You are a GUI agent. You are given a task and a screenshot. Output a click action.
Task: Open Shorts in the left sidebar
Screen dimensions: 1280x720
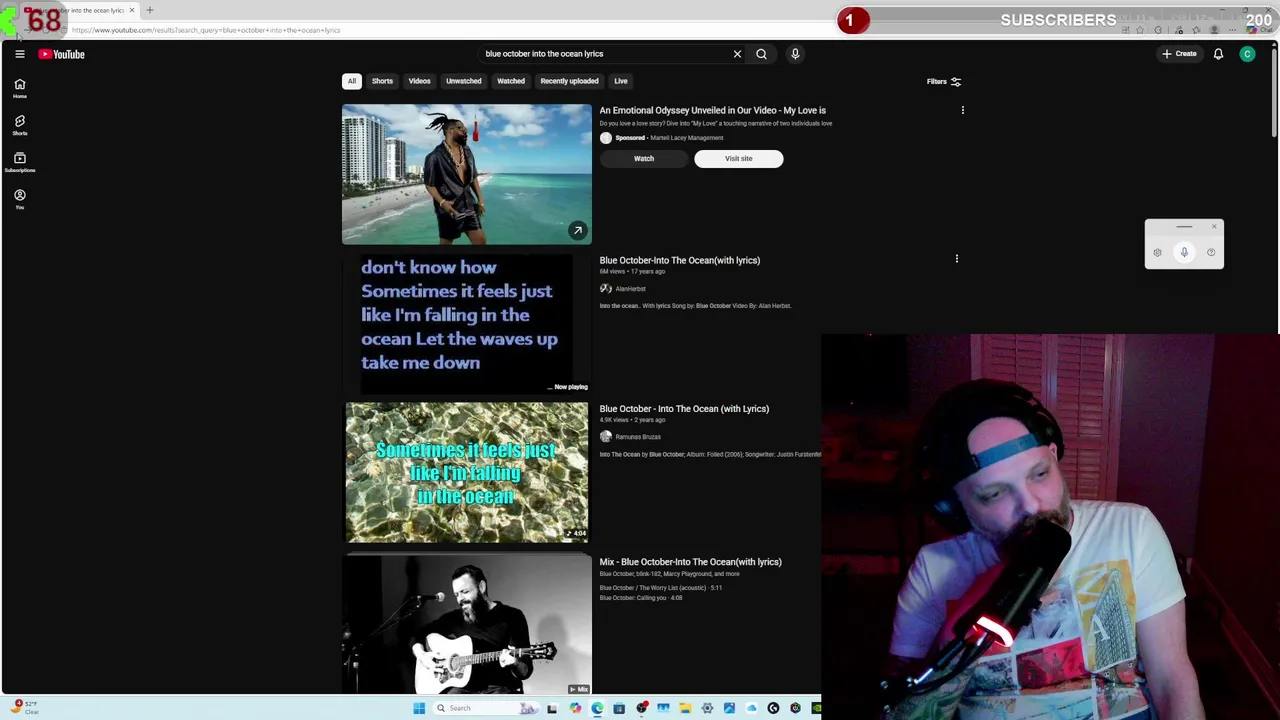tap(19, 125)
